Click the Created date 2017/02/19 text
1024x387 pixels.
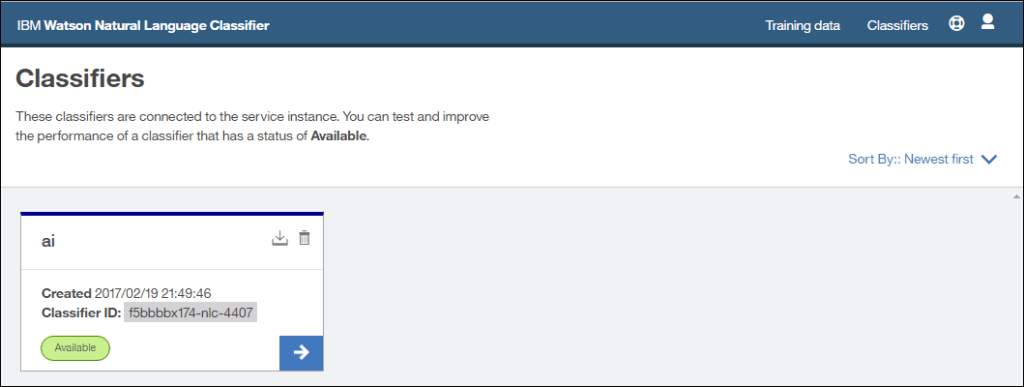(x=153, y=293)
